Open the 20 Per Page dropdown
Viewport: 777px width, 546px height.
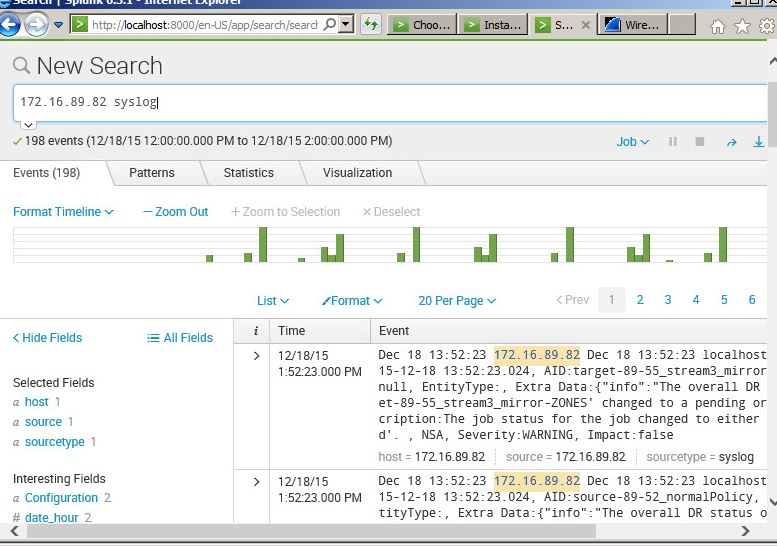457,301
